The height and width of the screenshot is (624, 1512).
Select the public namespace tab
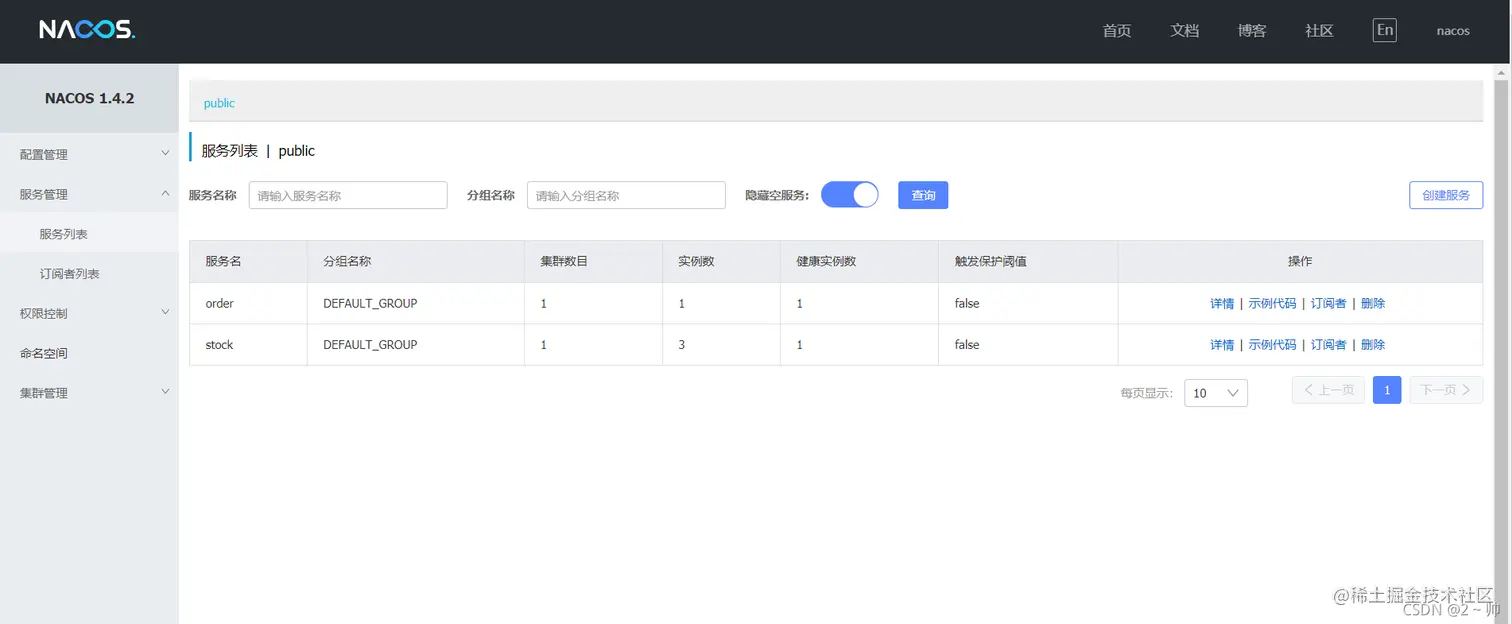pyautogui.click(x=219, y=103)
